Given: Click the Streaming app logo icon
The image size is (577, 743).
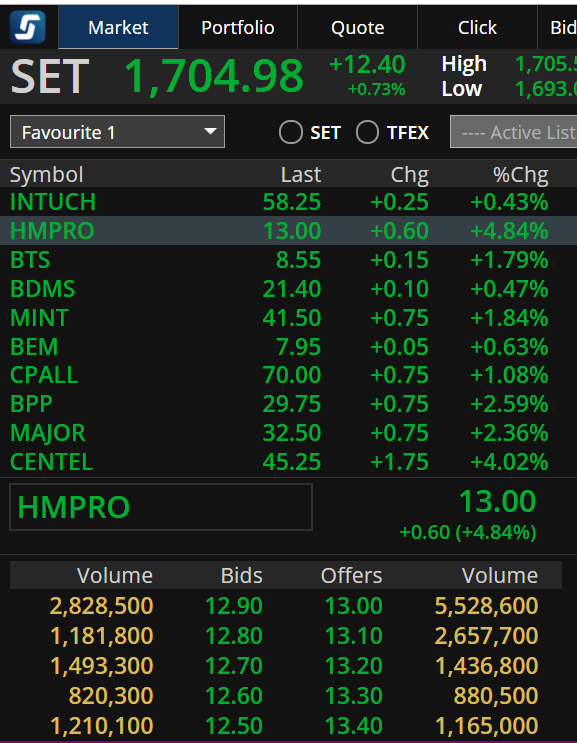Looking at the screenshot, I should click(28, 27).
